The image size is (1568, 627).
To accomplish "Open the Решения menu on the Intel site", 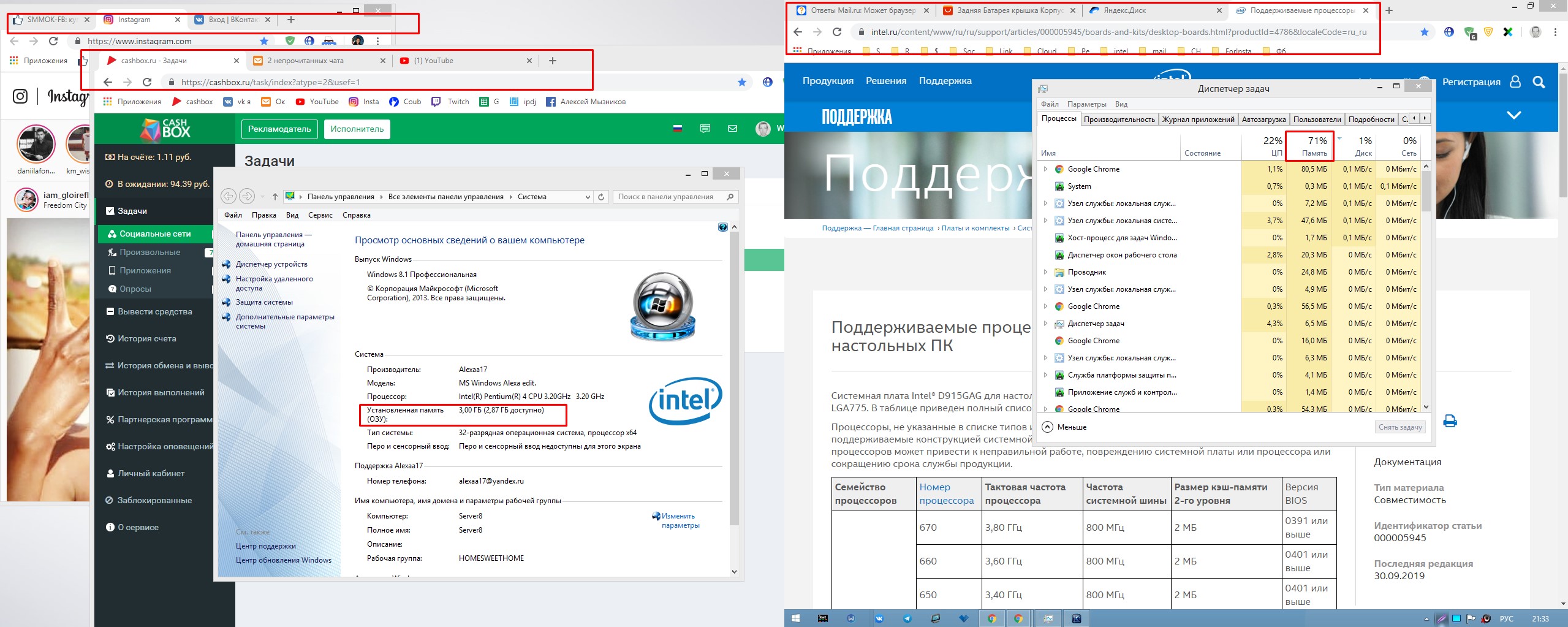I will [886, 81].
